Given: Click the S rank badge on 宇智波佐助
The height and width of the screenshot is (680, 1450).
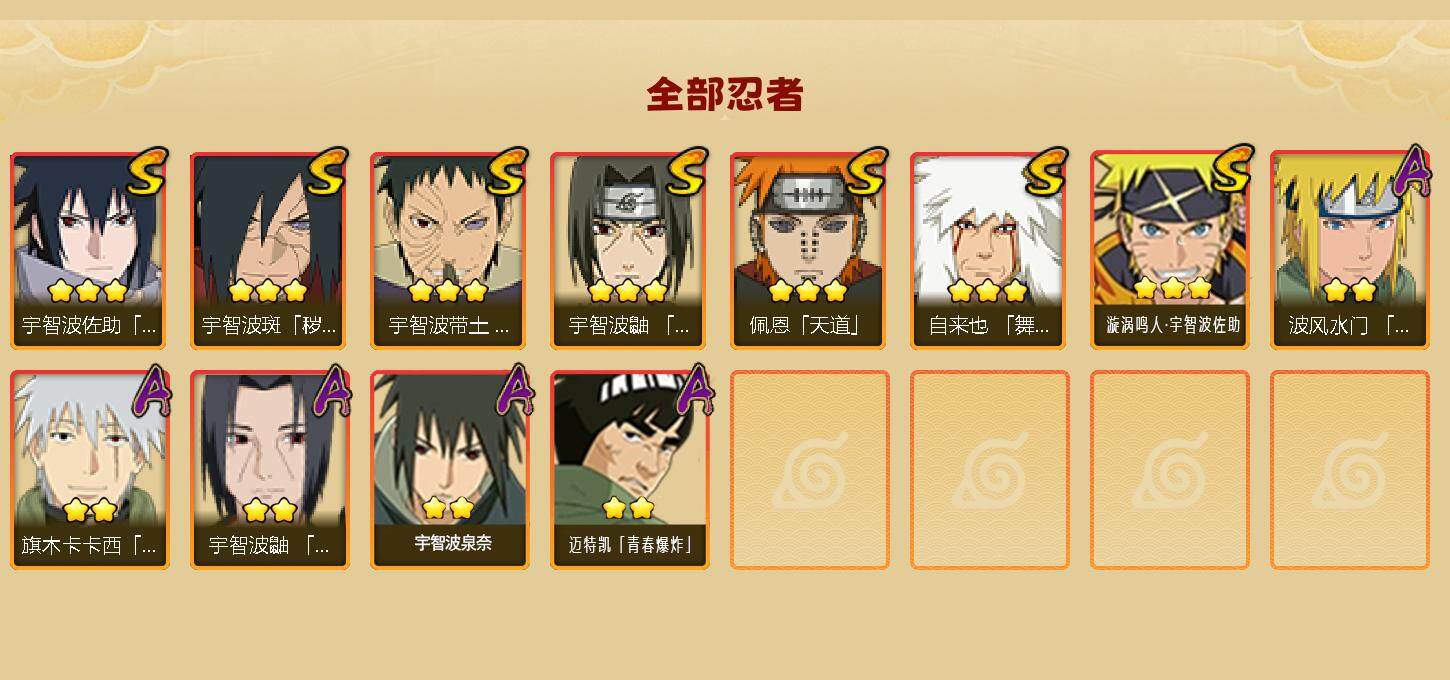Looking at the screenshot, I should pos(146,172).
